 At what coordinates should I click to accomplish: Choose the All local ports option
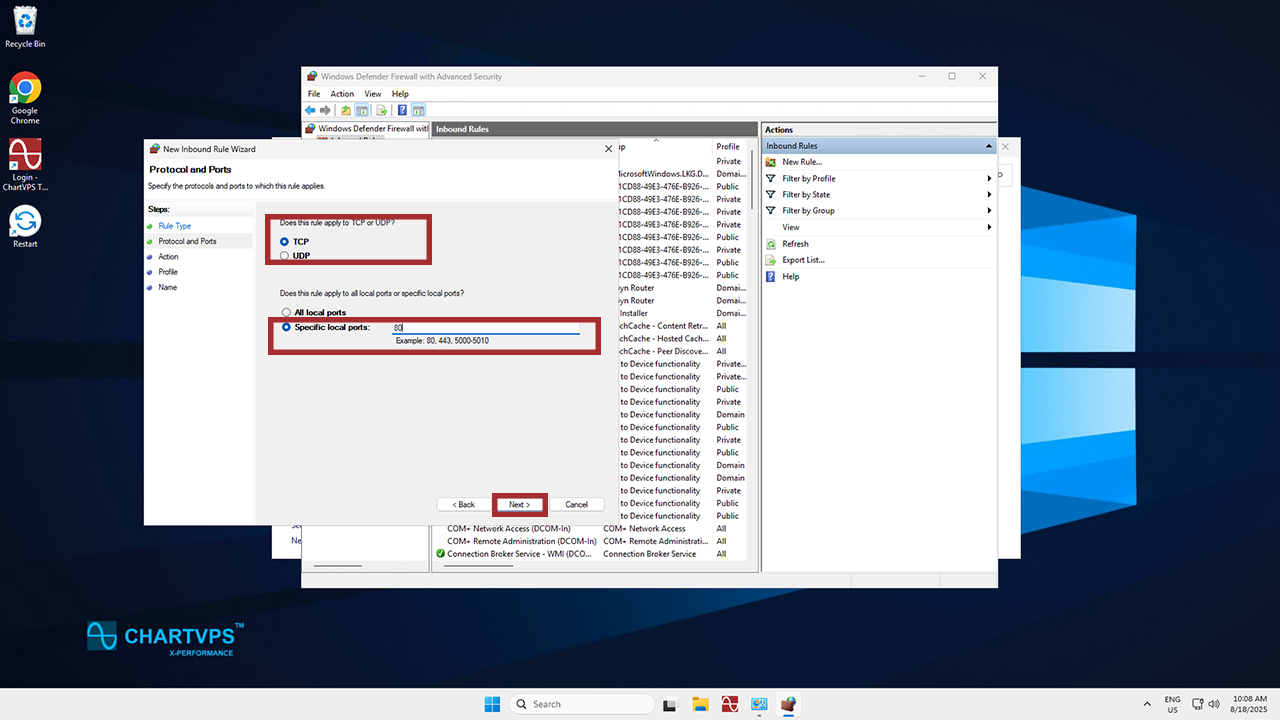coord(286,313)
